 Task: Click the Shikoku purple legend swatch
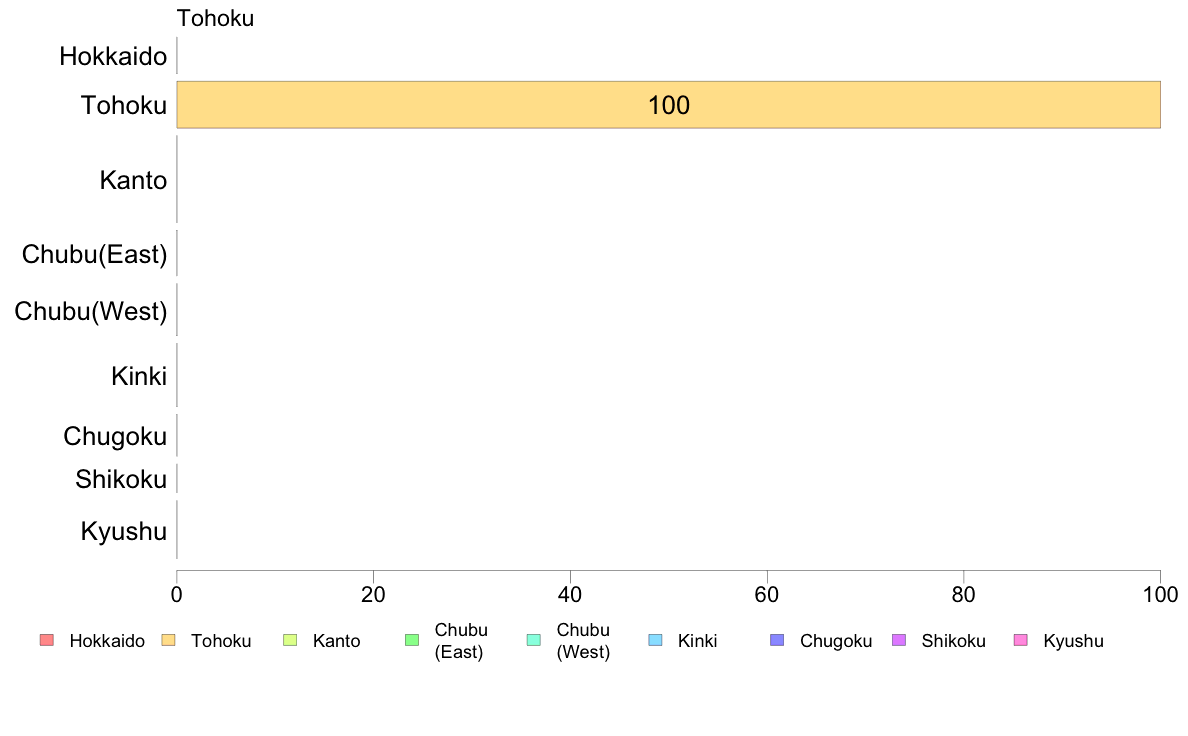coord(899,640)
